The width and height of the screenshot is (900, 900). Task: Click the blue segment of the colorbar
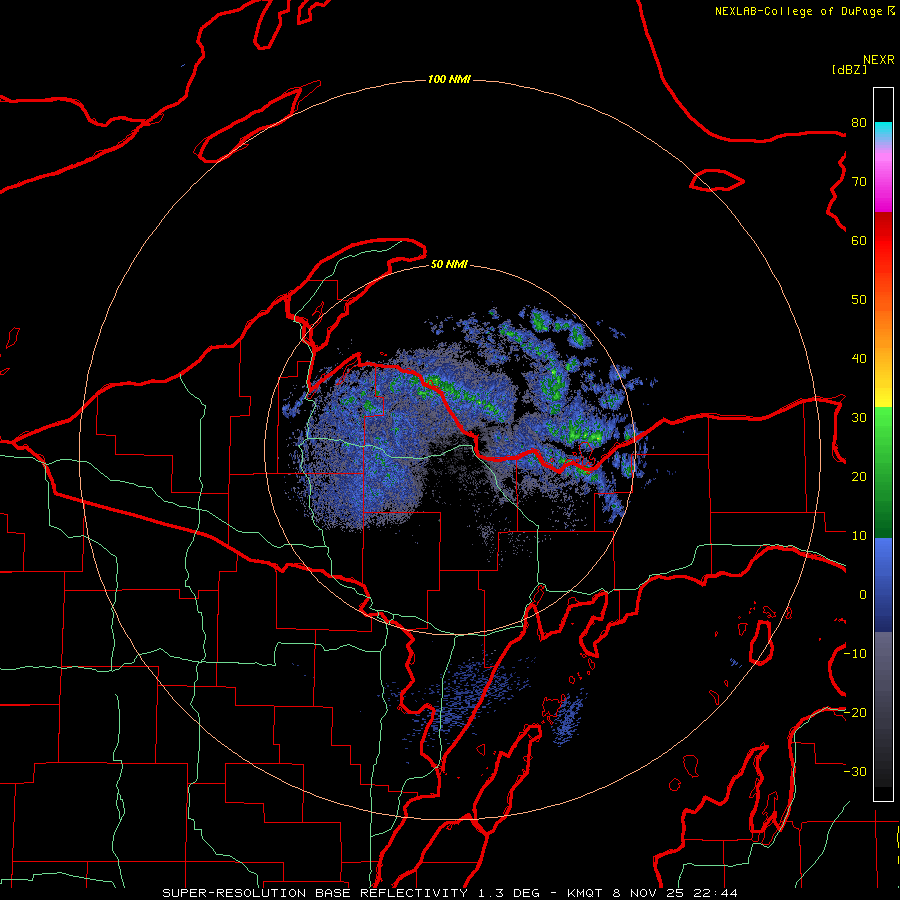(883, 585)
